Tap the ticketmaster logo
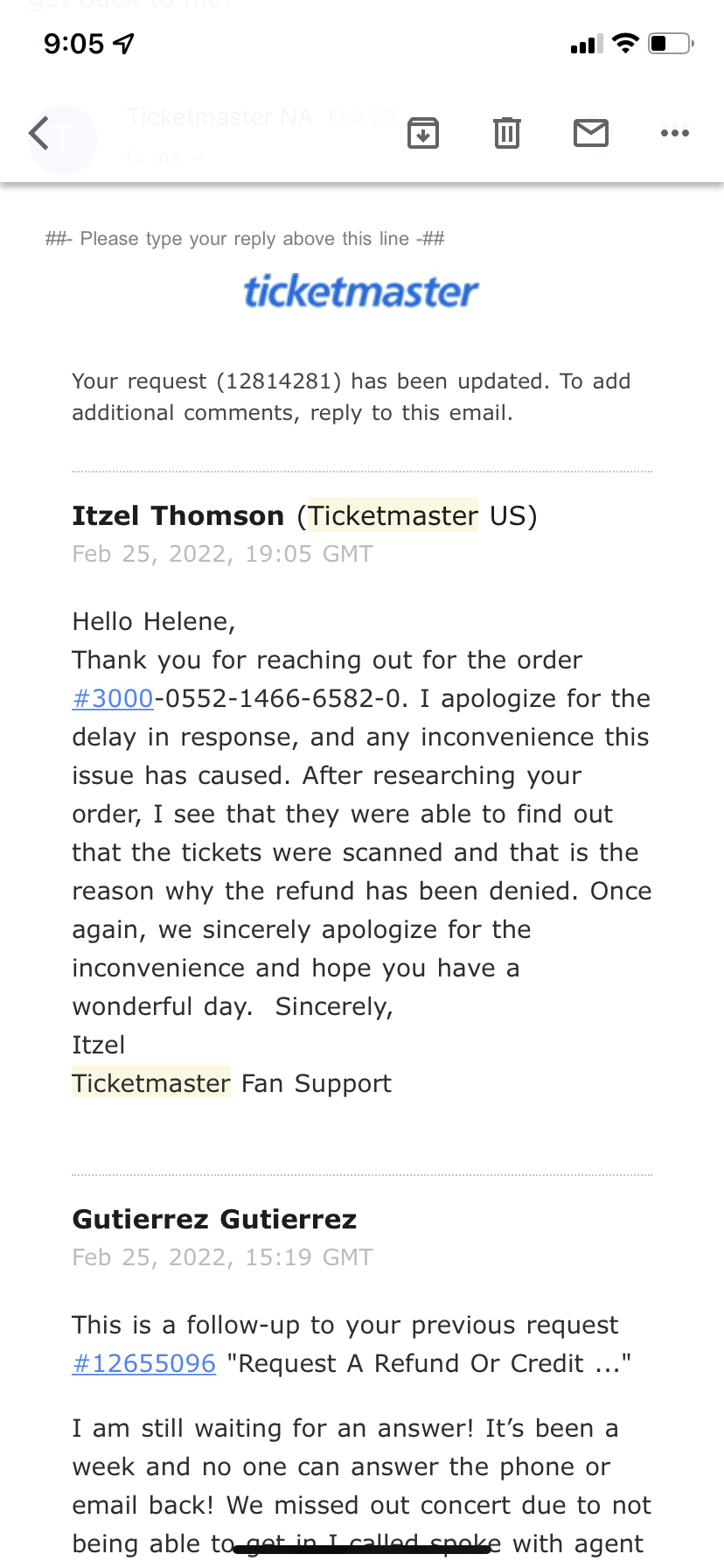 tap(361, 291)
